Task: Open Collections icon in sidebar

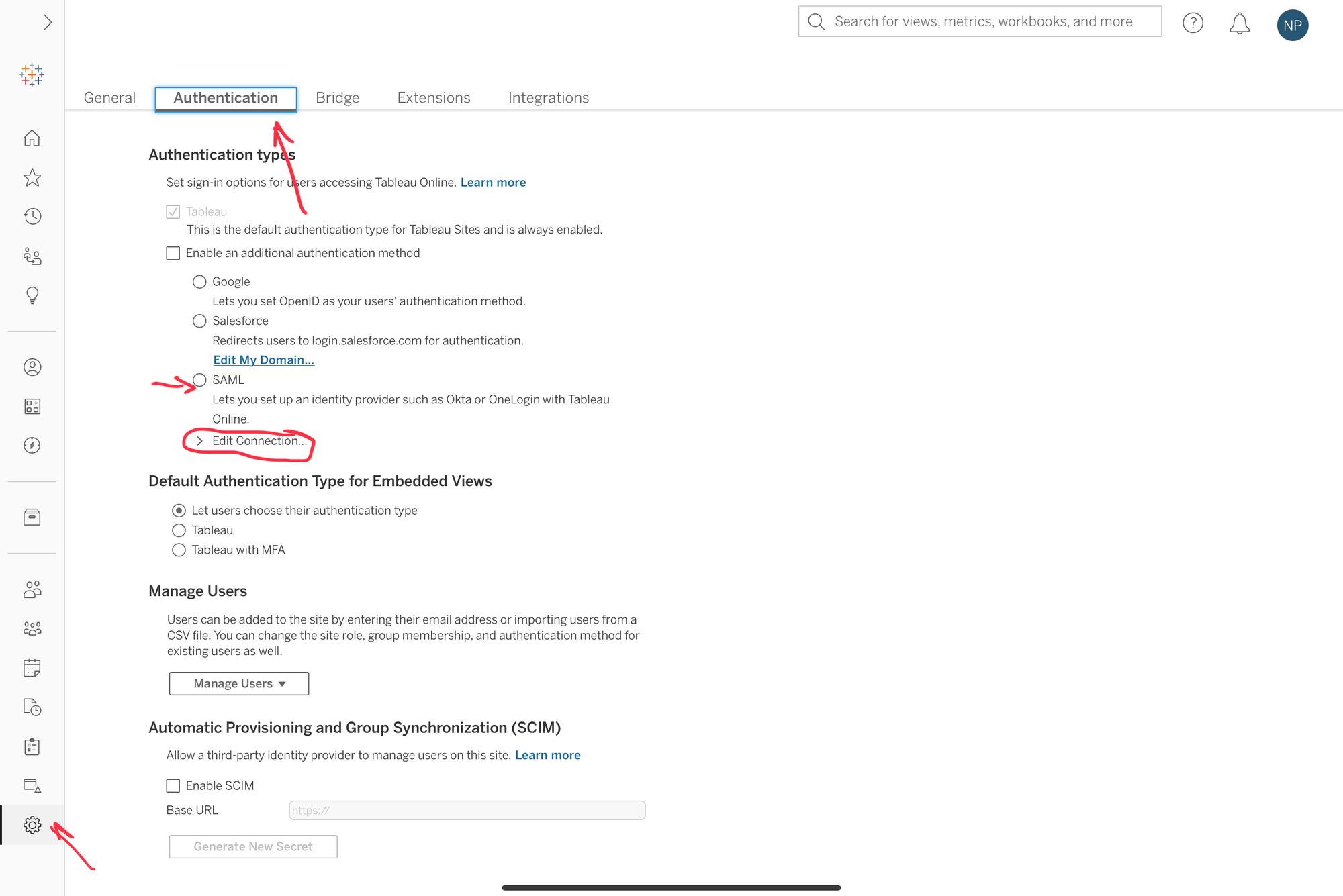Action: (x=32, y=406)
